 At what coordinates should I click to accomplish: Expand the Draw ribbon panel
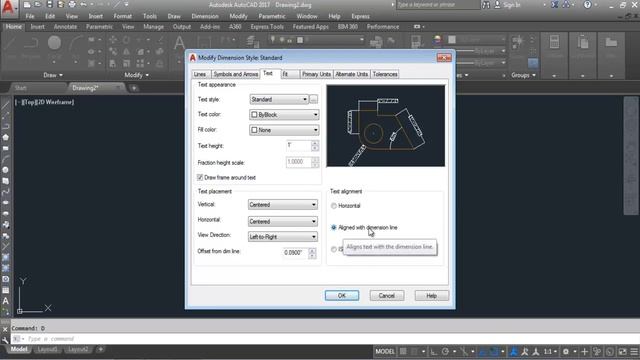pyautogui.click(x=53, y=75)
